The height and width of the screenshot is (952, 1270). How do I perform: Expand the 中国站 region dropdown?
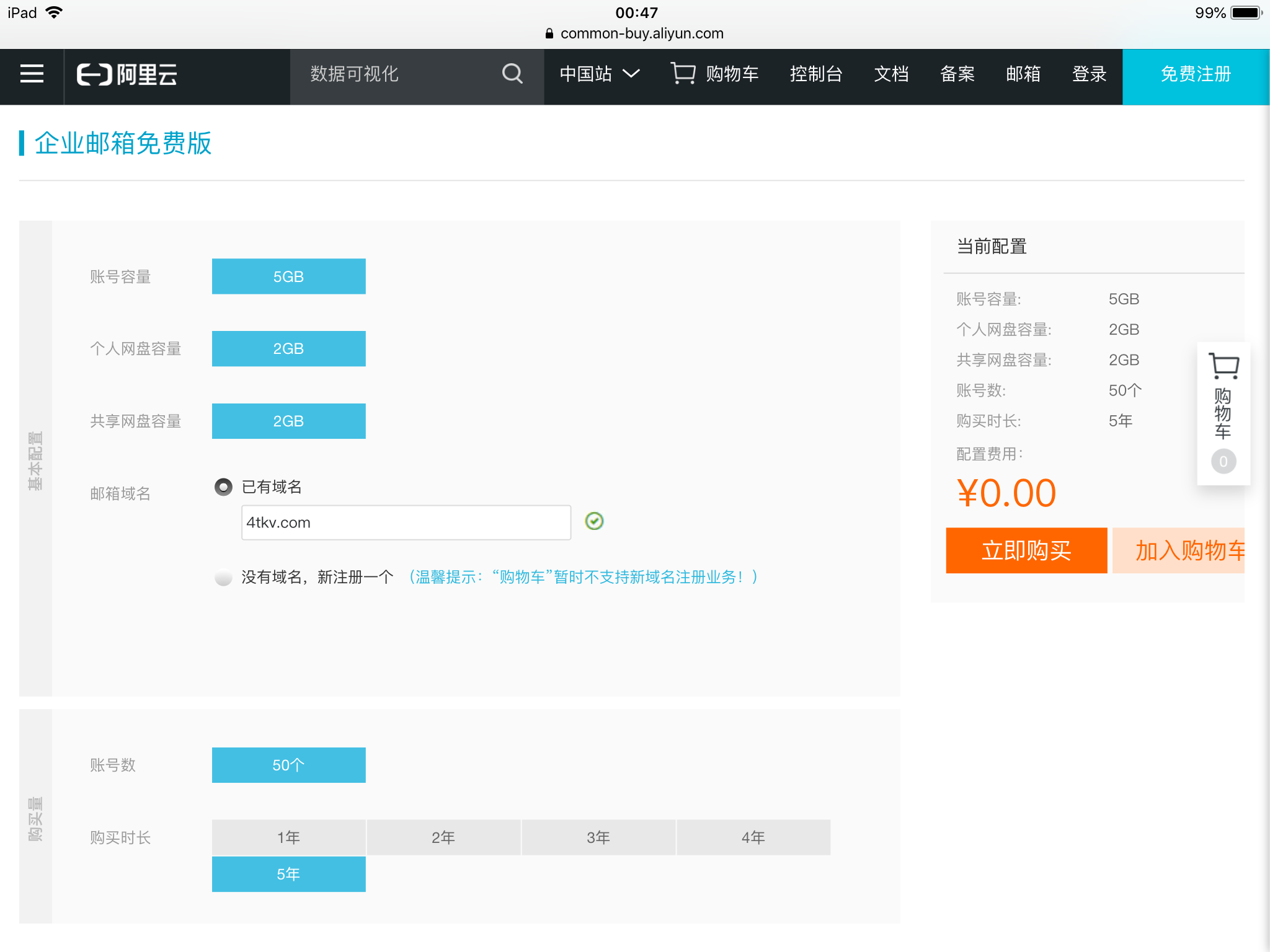click(599, 74)
